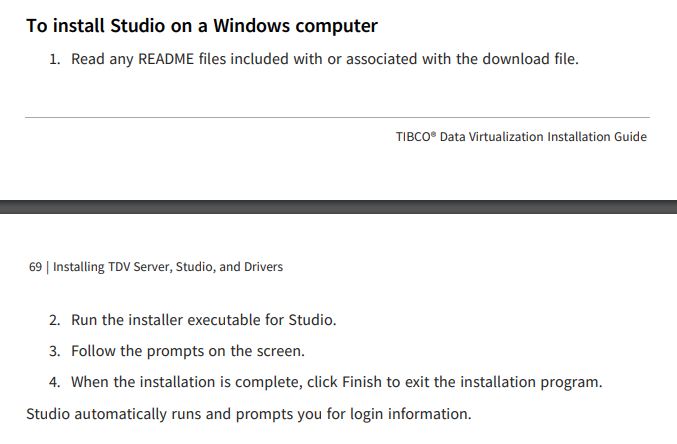Click the step 1 README files sentence
677x444 pixels.
coord(325,59)
